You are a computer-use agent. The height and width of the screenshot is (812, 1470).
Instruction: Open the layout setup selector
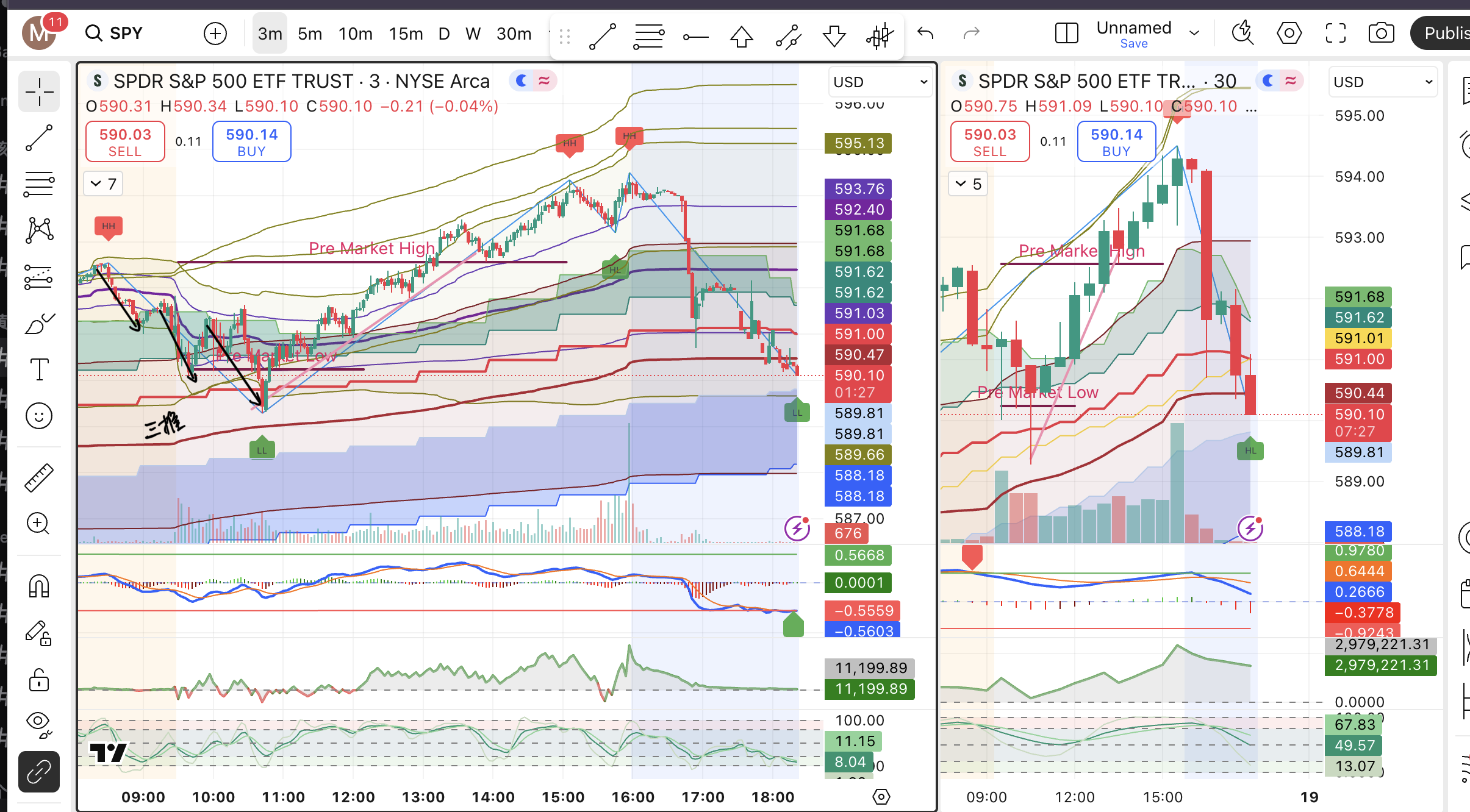pyautogui.click(x=1067, y=33)
